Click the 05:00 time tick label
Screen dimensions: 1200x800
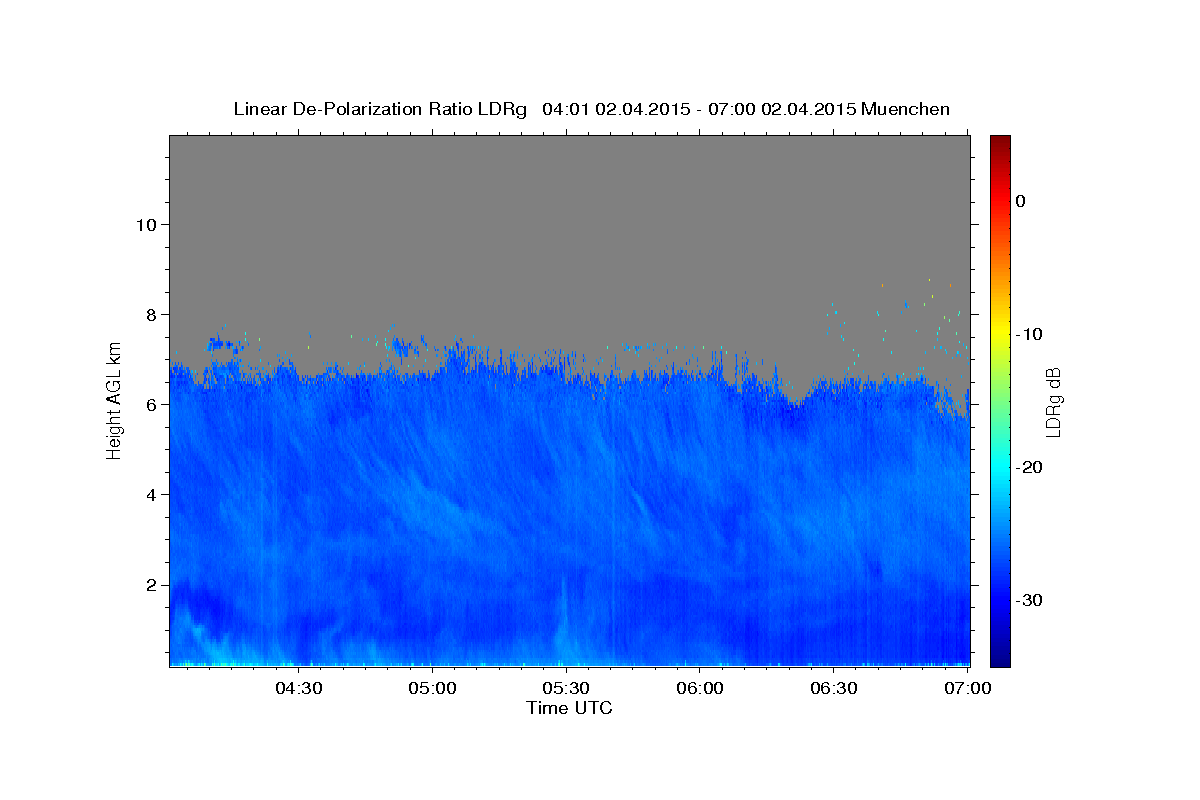pyautogui.click(x=432, y=688)
